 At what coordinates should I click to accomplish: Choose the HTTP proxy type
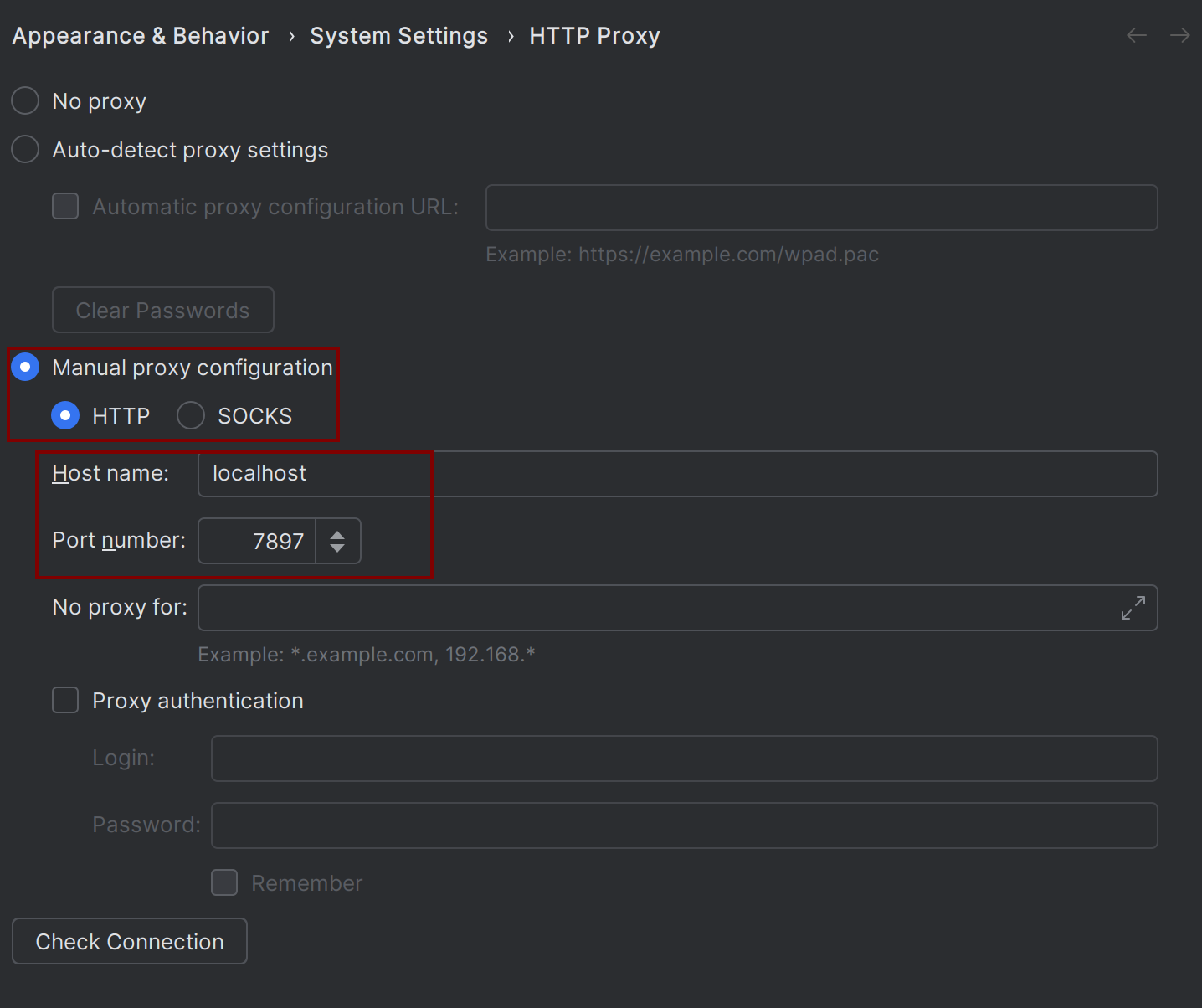[65, 416]
